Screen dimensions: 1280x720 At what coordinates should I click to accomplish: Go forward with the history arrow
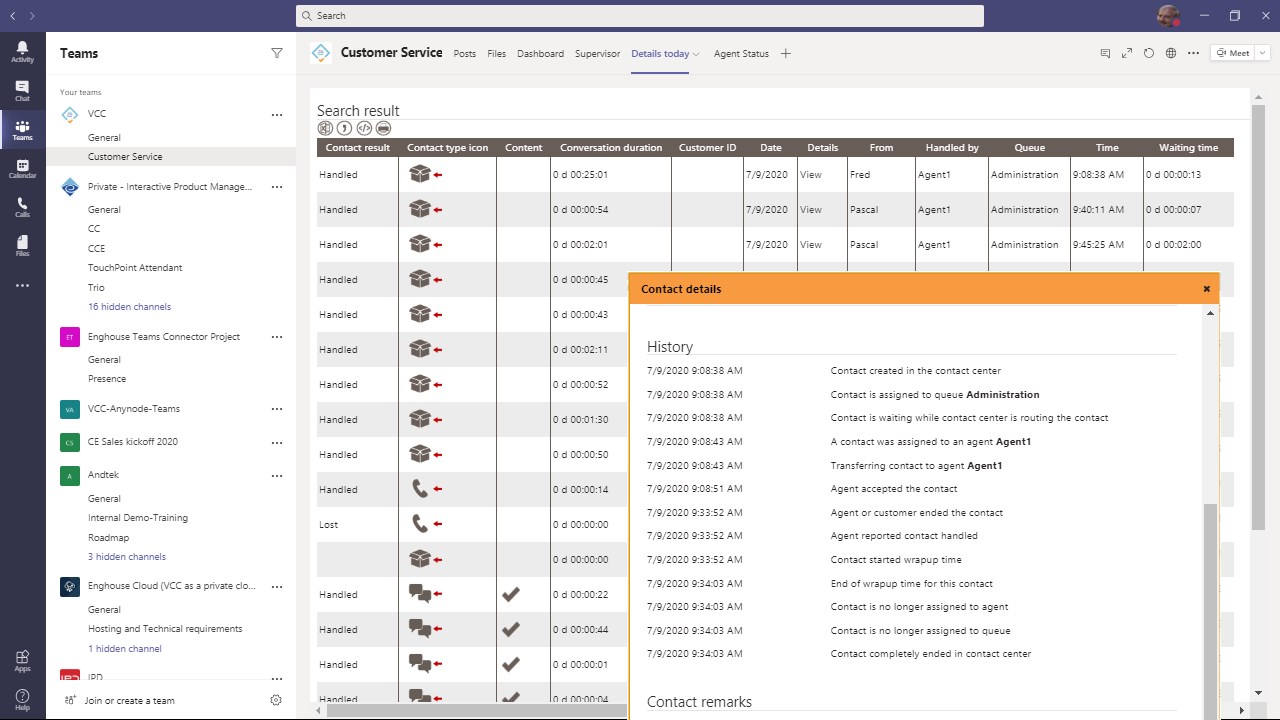tap(32, 16)
